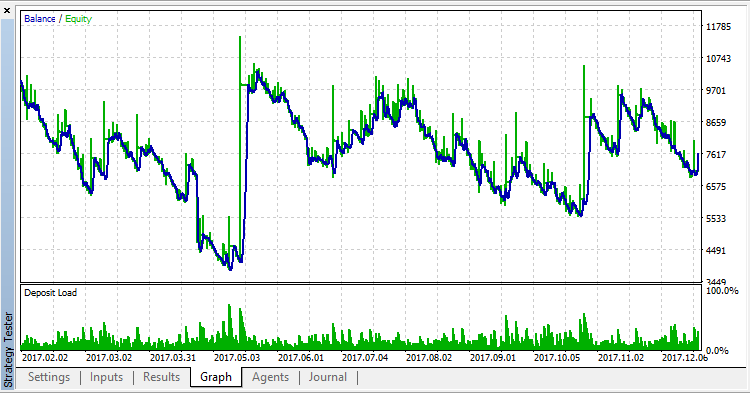Click the 2017.09.01 date label

click(x=493, y=358)
